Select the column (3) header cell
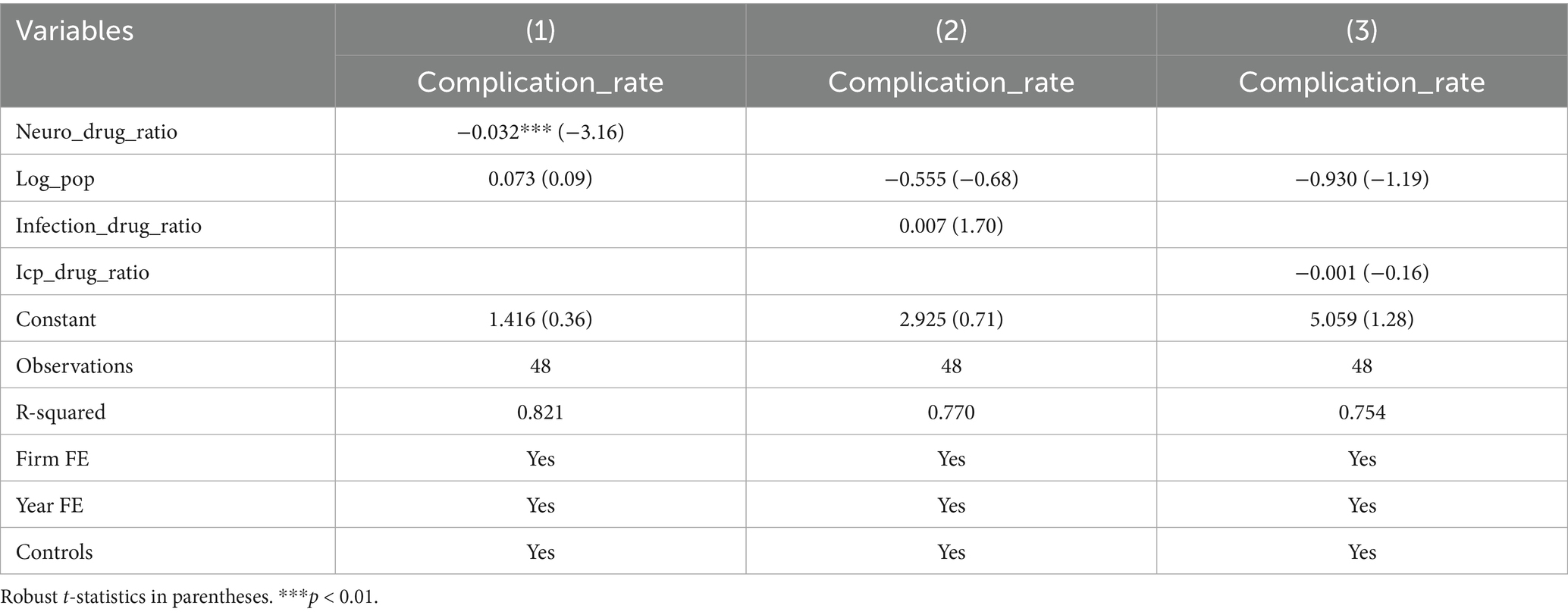Viewport: 1568px width, 615px height. [x=1362, y=30]
